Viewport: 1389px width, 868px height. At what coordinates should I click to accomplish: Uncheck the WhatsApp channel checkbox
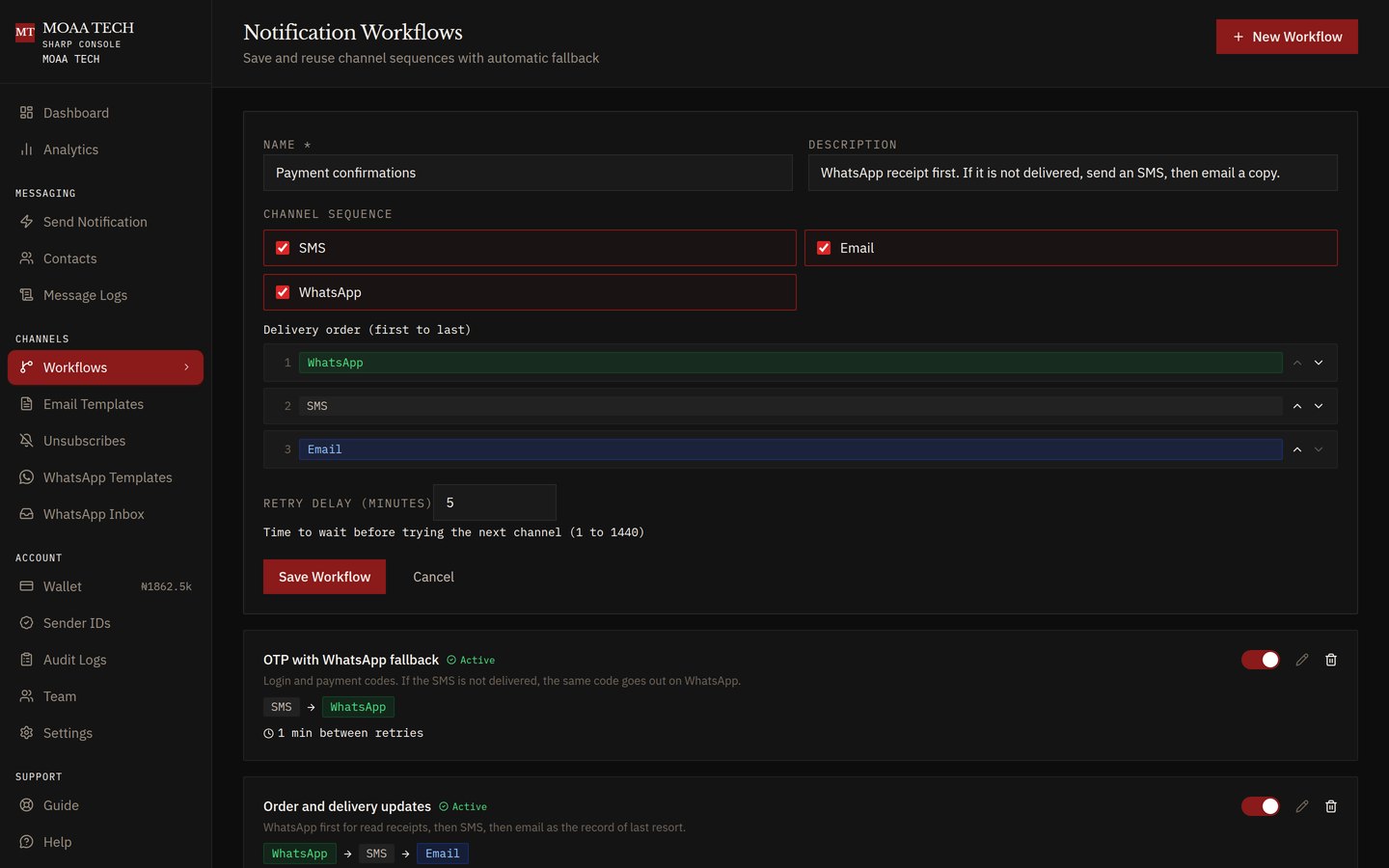click(283, 292)
